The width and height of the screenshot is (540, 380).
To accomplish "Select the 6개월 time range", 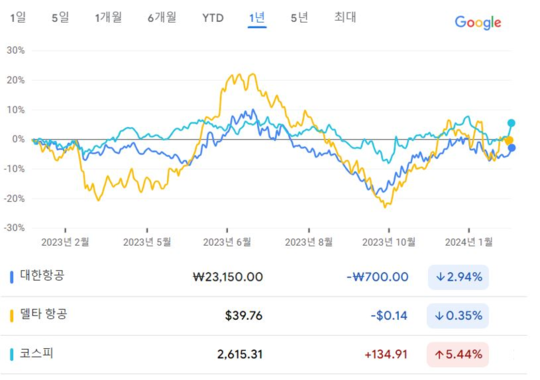I will [x=162, y=17].
